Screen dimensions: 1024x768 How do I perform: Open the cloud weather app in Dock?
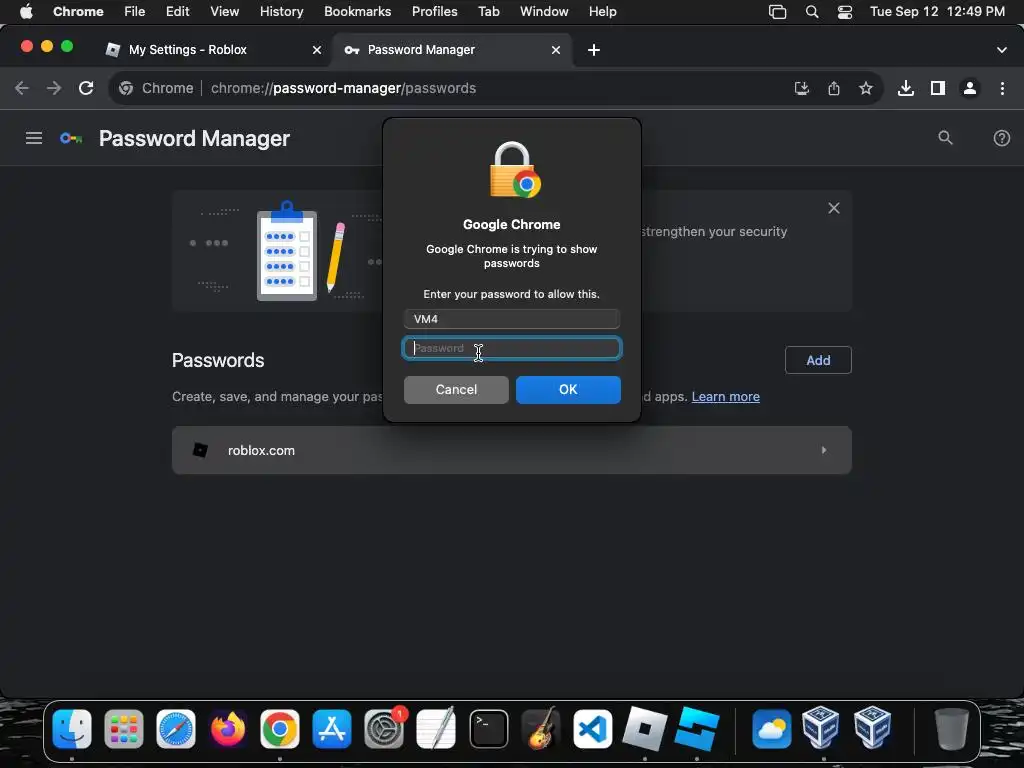[771, 728]
